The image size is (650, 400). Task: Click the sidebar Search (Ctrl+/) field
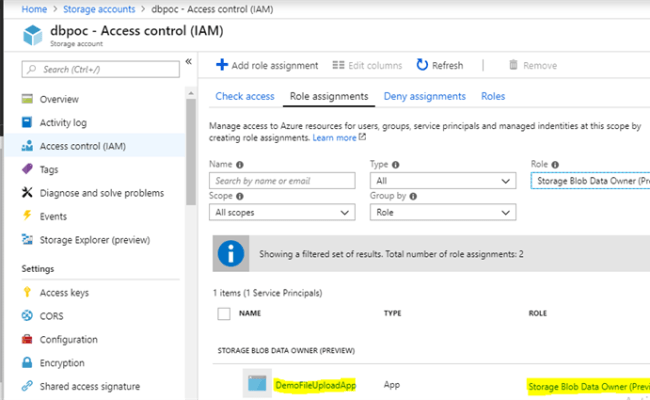point(100,69)
